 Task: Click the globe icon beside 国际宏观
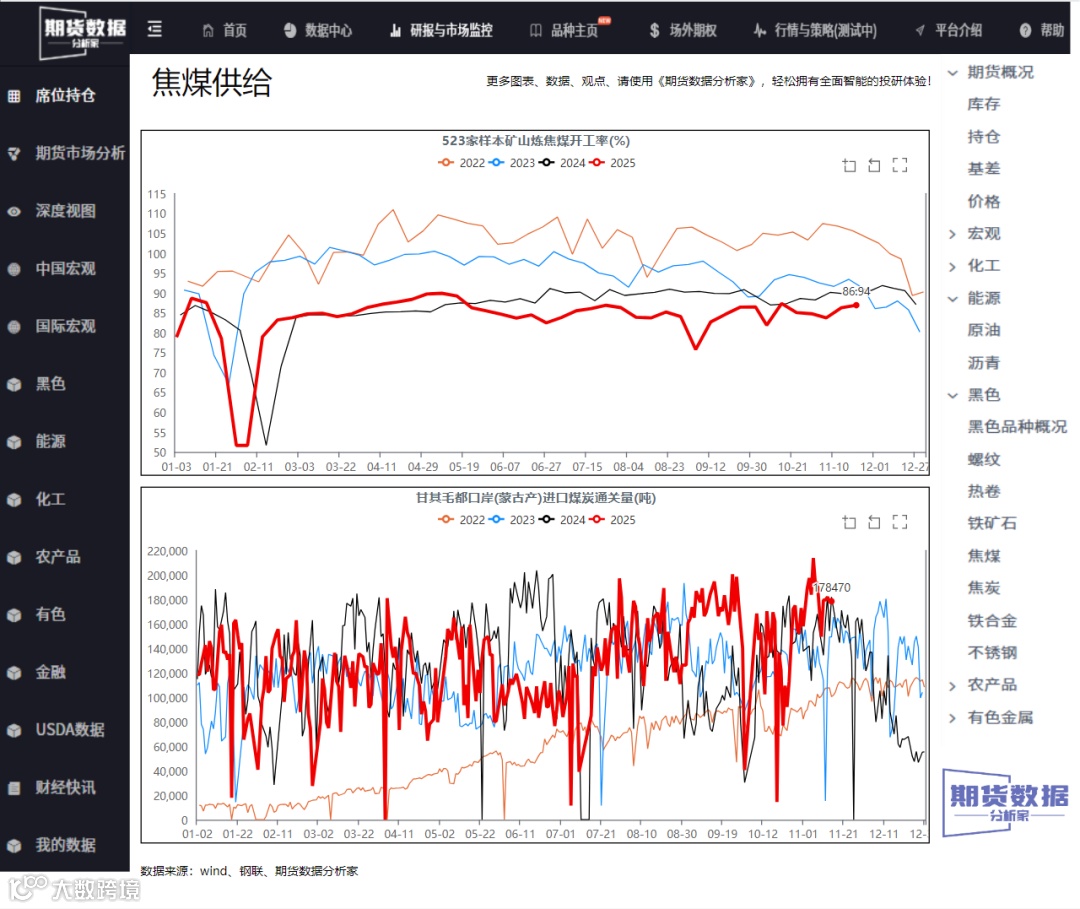[x=14, y=327]
